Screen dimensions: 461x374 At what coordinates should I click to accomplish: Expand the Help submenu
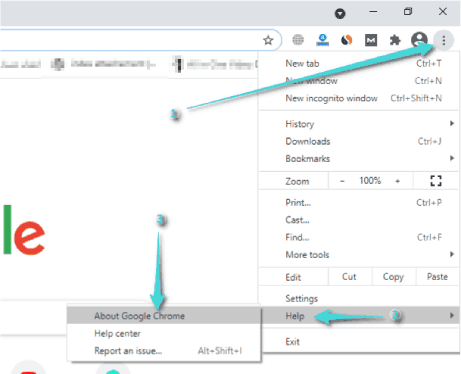point(359,315)
